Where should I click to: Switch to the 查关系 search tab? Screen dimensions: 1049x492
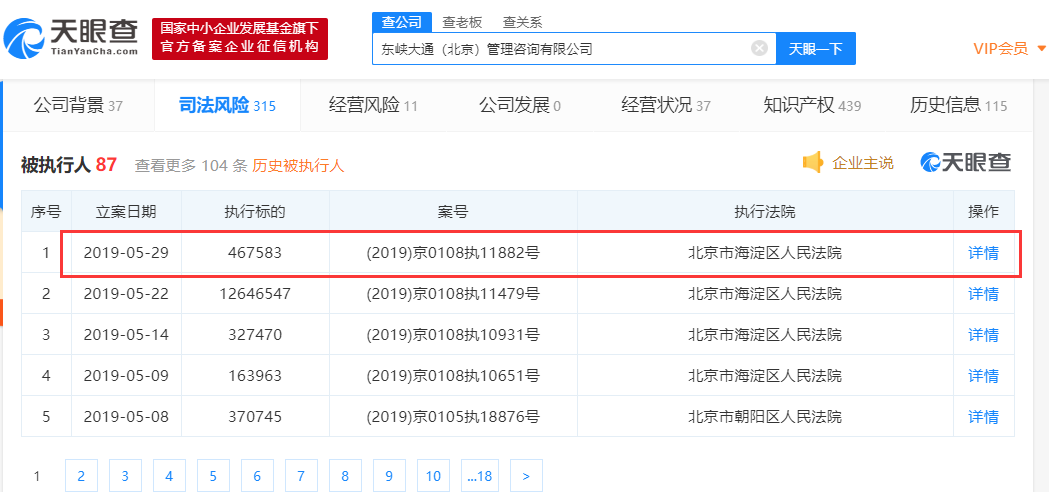coord(522,22)
